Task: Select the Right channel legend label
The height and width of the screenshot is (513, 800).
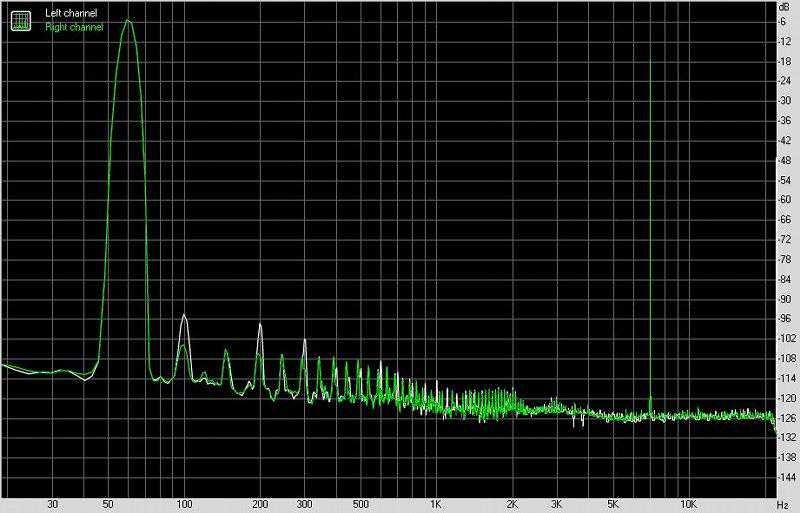Action: [73, 26]
